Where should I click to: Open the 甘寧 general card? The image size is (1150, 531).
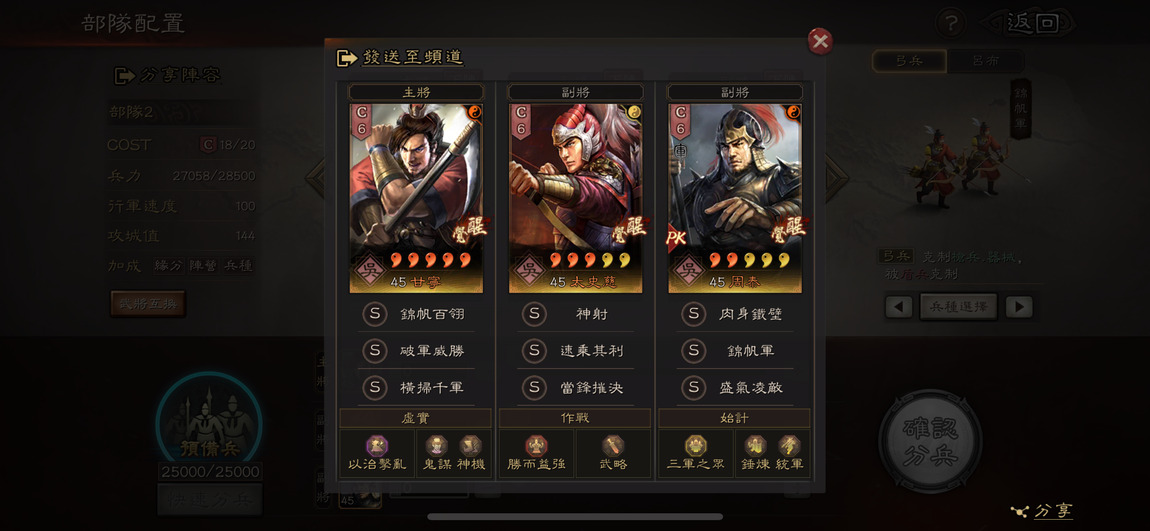coord(416,198)
